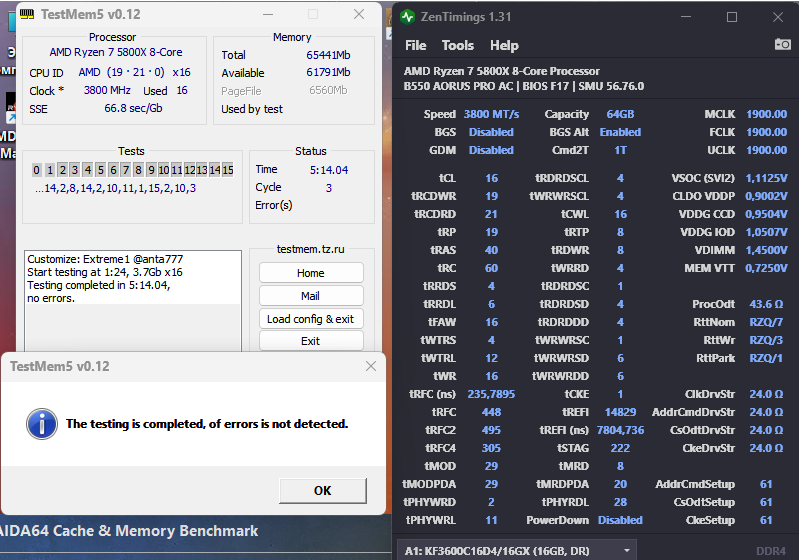Click the AIDA64 Cache & Memory Benchmark title
Viewport: 800px width, 560px height.
(x=129, y=531)
